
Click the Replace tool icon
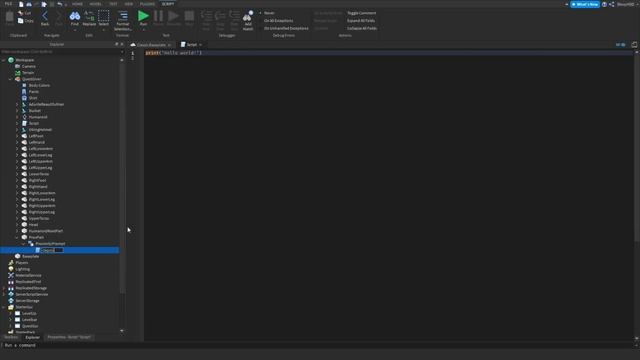pyautogui.click(x=89, y=16)
